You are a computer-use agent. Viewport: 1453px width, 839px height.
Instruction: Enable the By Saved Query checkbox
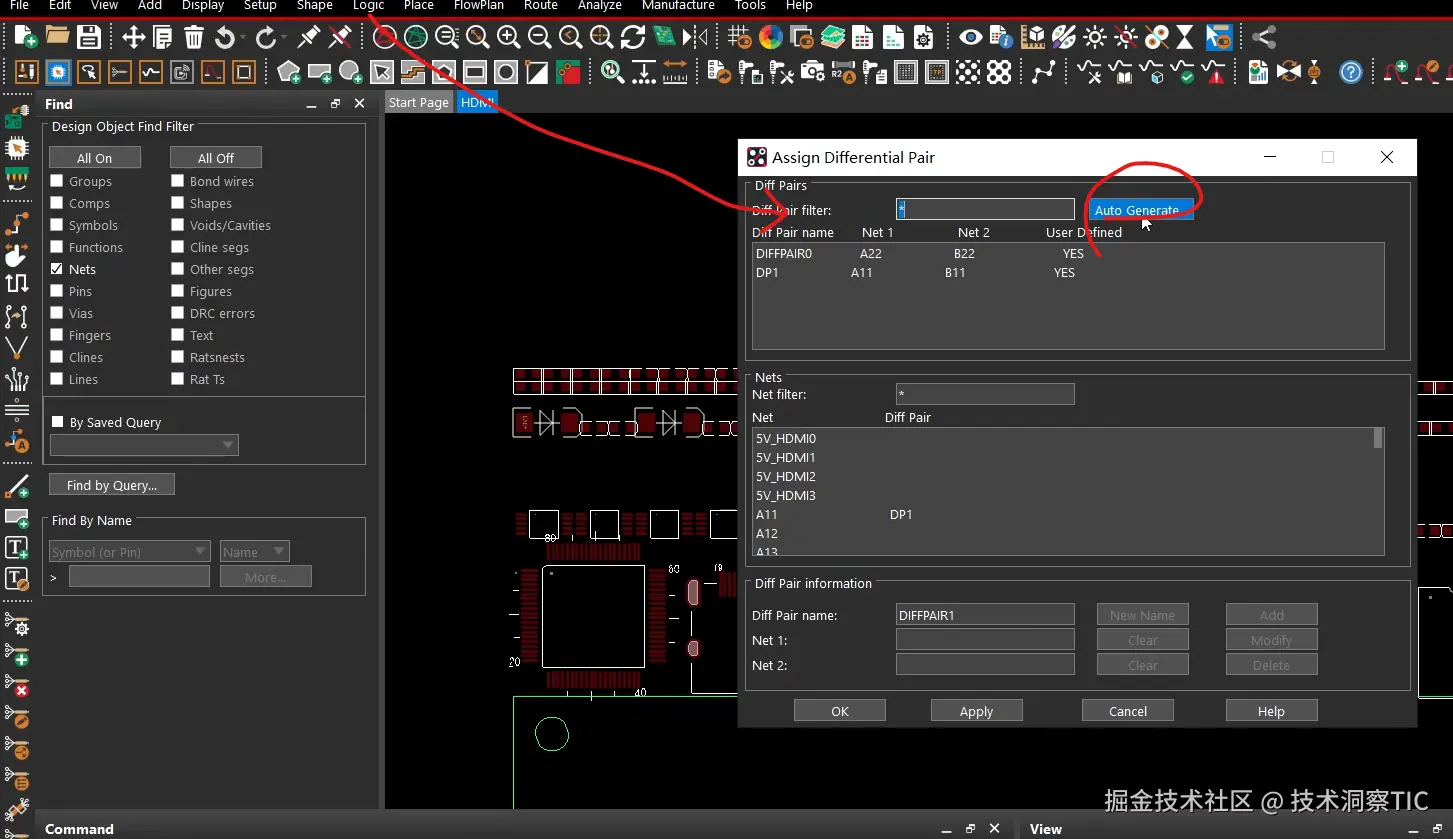(57, 422)
